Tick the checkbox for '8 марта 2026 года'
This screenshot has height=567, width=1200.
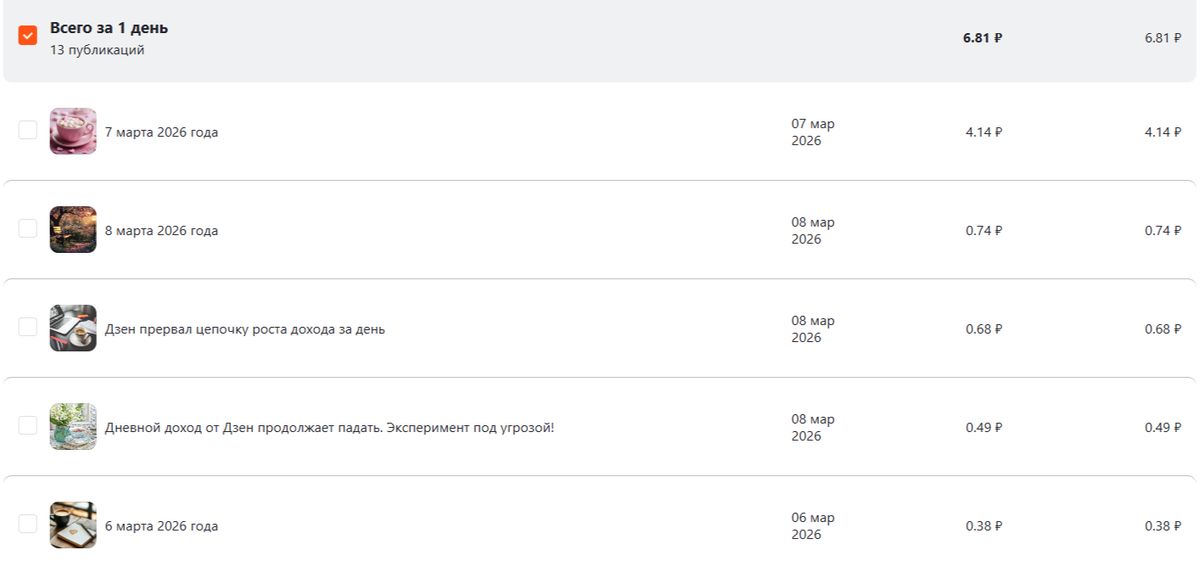point(28,229)
